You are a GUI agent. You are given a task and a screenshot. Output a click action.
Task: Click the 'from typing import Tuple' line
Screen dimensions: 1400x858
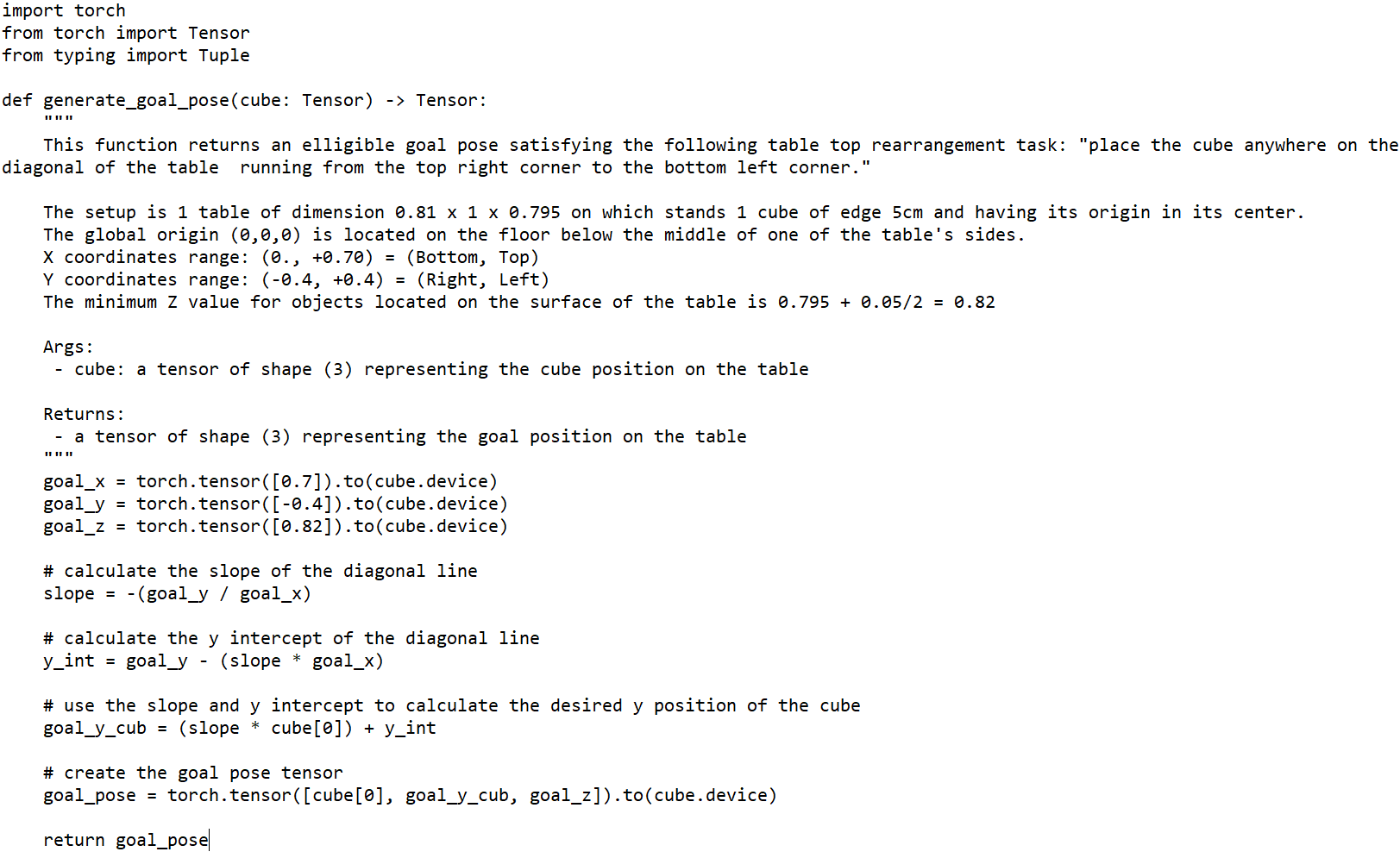pyautogui.click(x=126, y=55)
